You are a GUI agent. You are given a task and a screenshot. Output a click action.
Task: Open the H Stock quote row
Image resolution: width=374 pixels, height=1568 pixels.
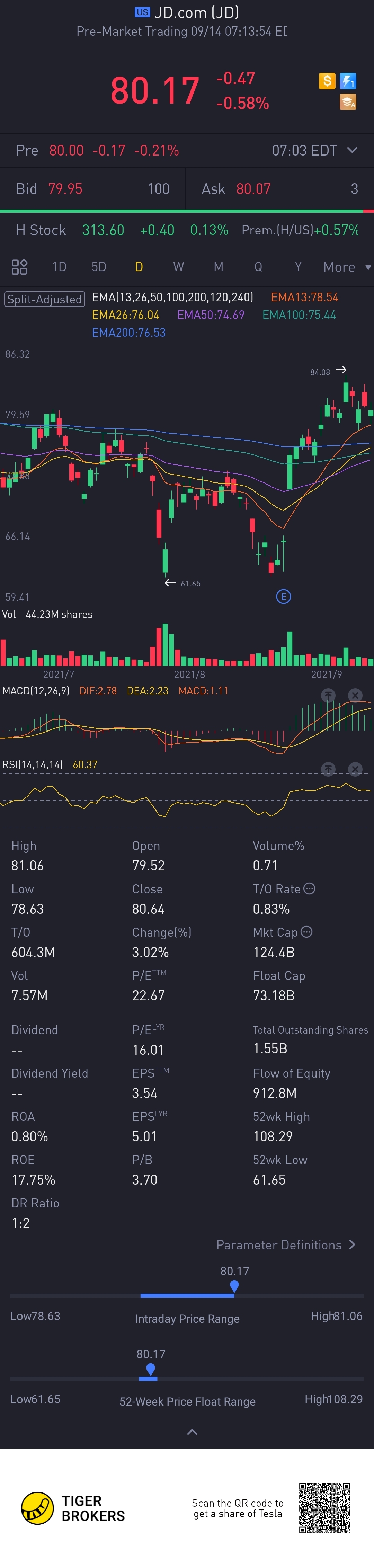click(187, 230)
